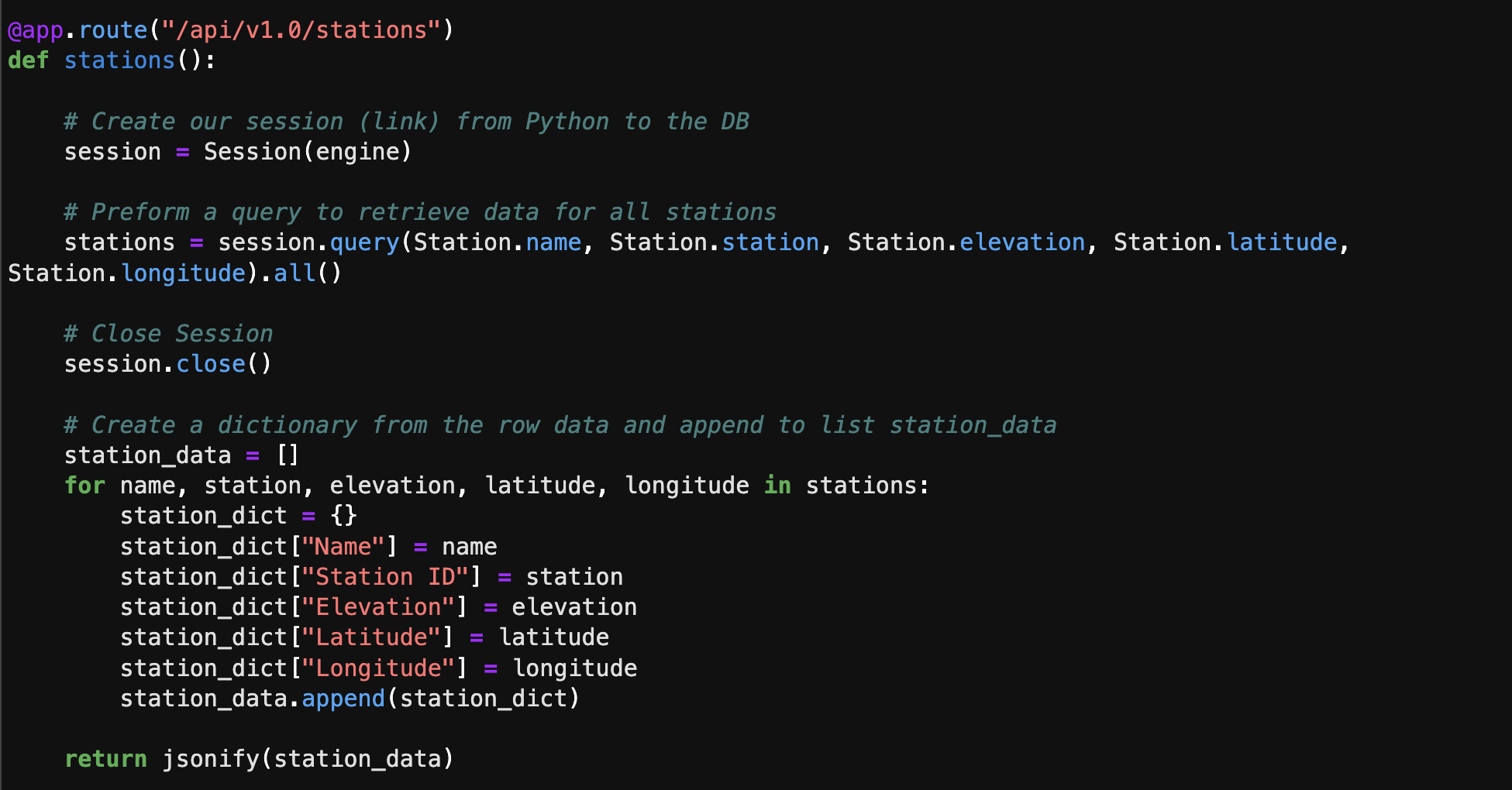Image resolution: width=1512 pixels, height=790 pixels.
Task: Click the Close Session comment
Action: pos(168,333)
